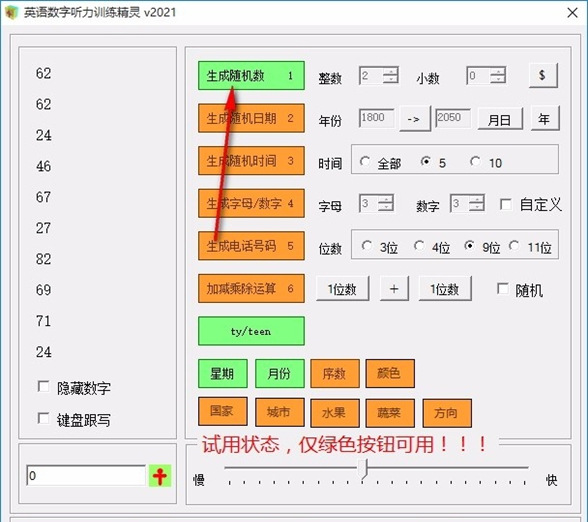Screen dimensions: 588x522
Task: Increase the 整数 spinner value
Action: click(390, 71)
